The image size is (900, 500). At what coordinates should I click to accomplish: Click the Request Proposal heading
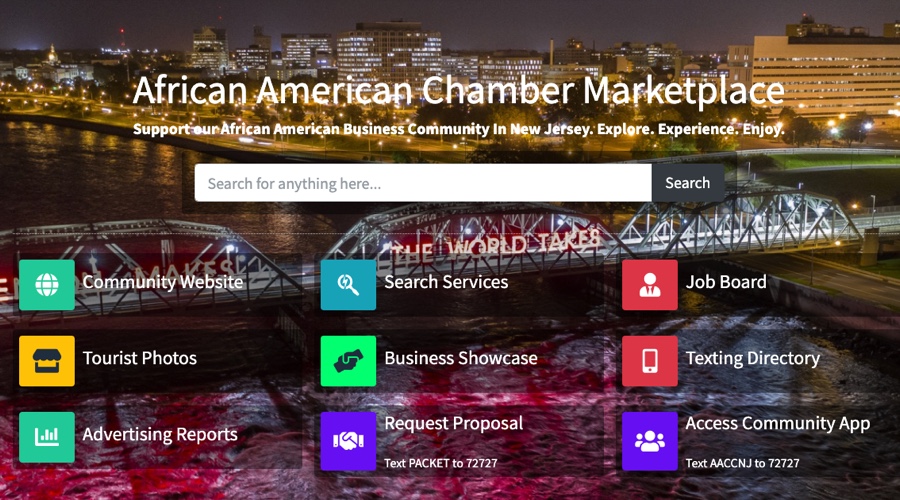click(x=453, y=424)
